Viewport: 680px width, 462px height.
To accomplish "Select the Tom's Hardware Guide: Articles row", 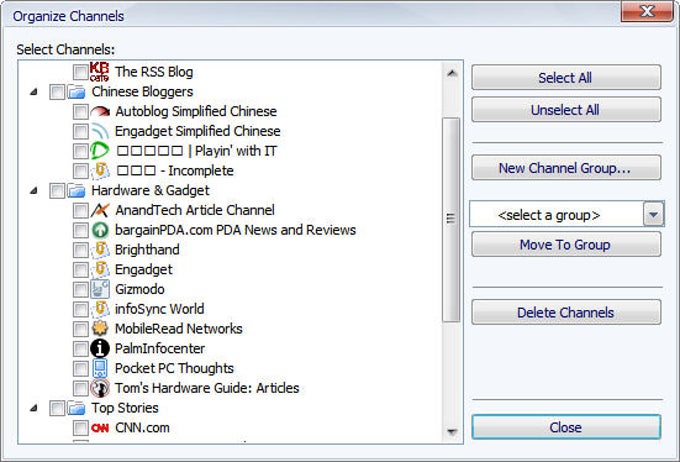I will pos(207,388).
